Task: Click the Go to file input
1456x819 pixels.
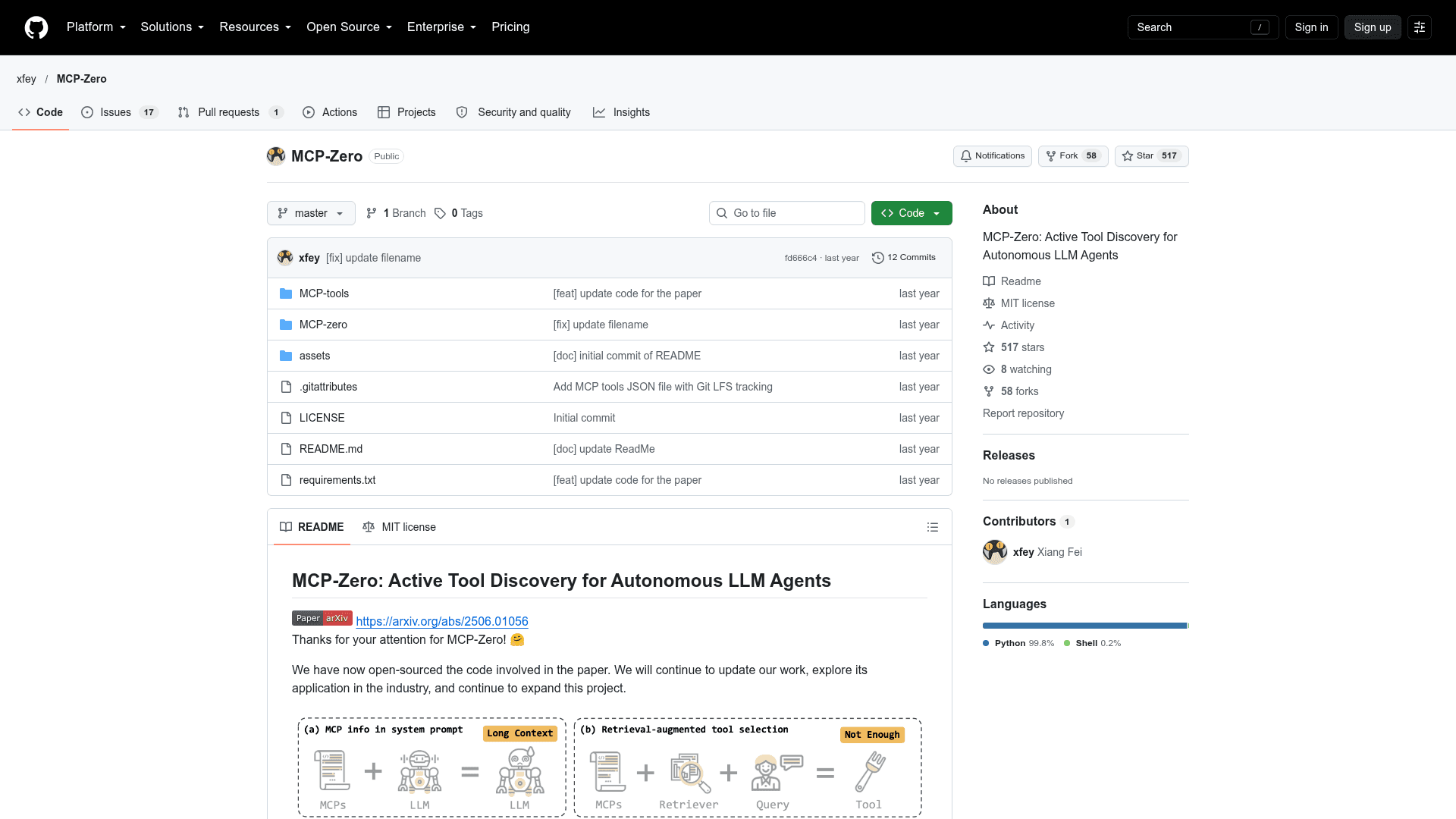Action: 787,213
